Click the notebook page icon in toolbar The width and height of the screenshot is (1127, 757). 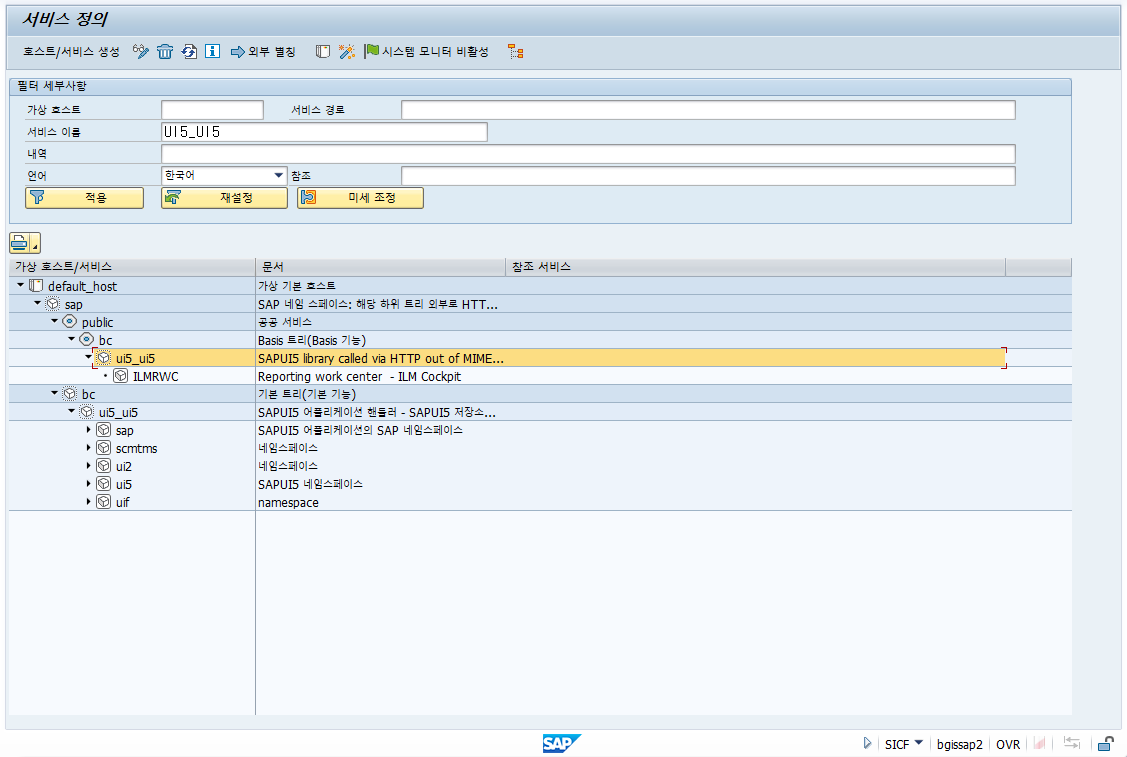(323, 52)
